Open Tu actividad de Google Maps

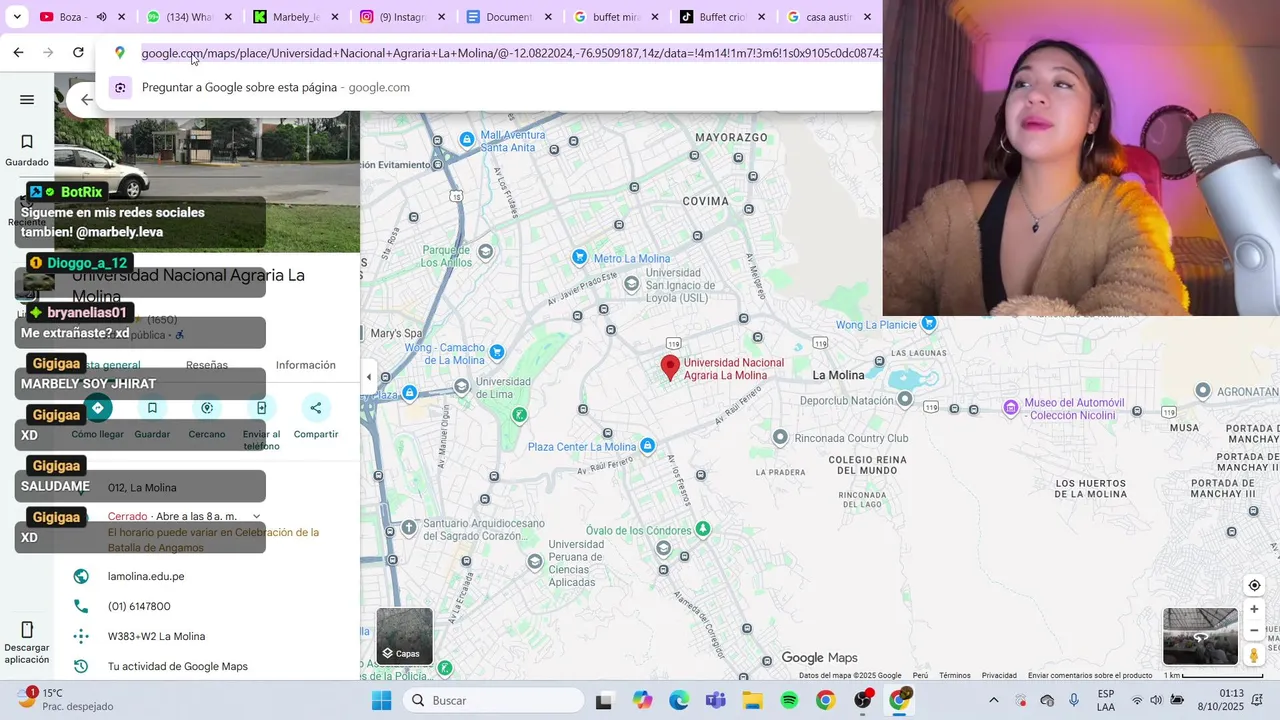tap(178, 666)
